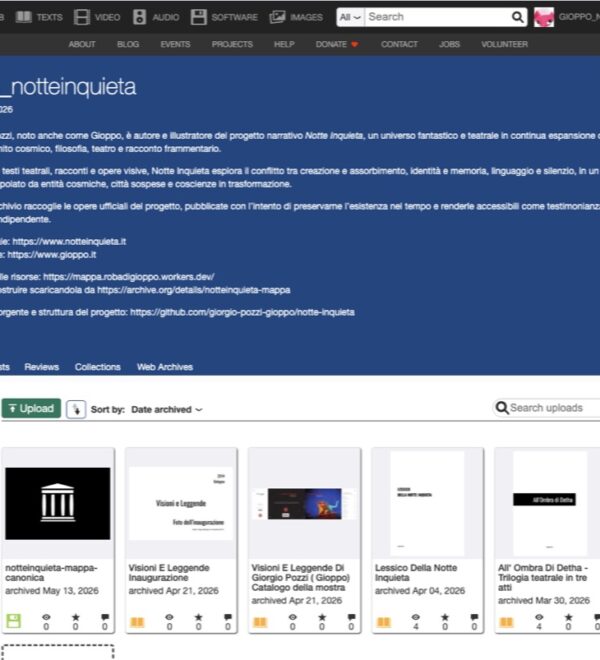Click the favorite star on All' Ombra Di Detha

(x=568, y=617)
